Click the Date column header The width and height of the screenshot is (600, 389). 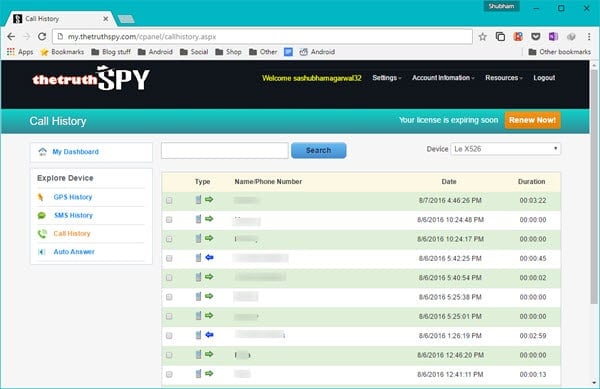click(x=449, y=182)
